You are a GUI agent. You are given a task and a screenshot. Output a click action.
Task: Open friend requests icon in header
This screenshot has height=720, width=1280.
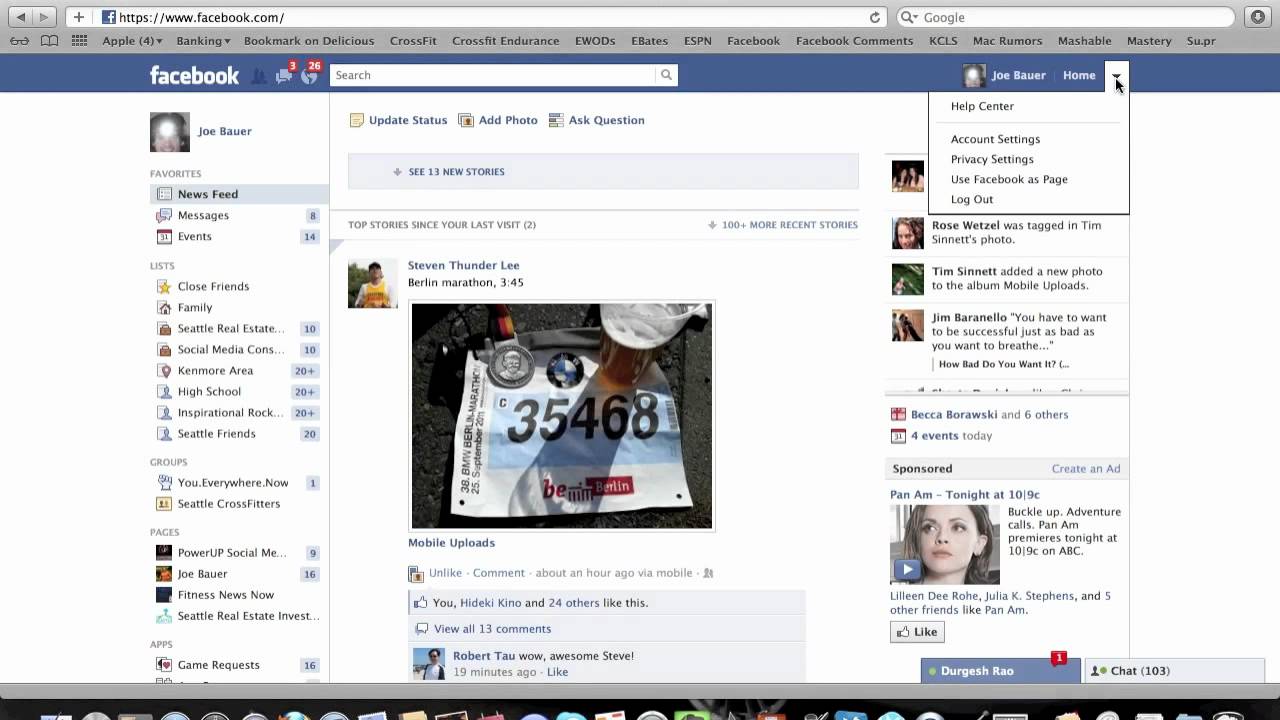[259, 76]
